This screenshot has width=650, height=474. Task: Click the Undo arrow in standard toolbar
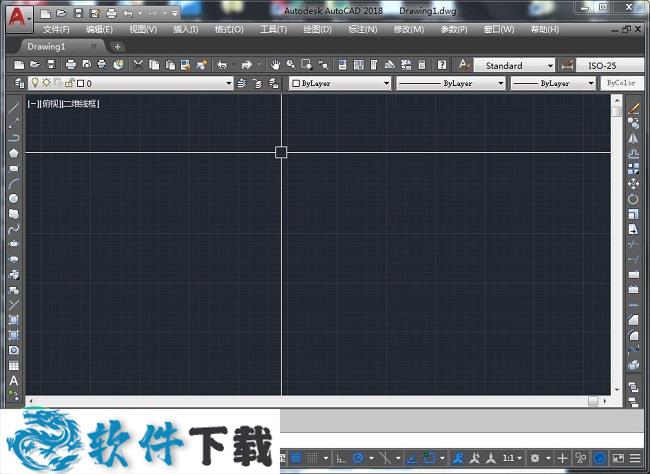(x=223, y=65)
